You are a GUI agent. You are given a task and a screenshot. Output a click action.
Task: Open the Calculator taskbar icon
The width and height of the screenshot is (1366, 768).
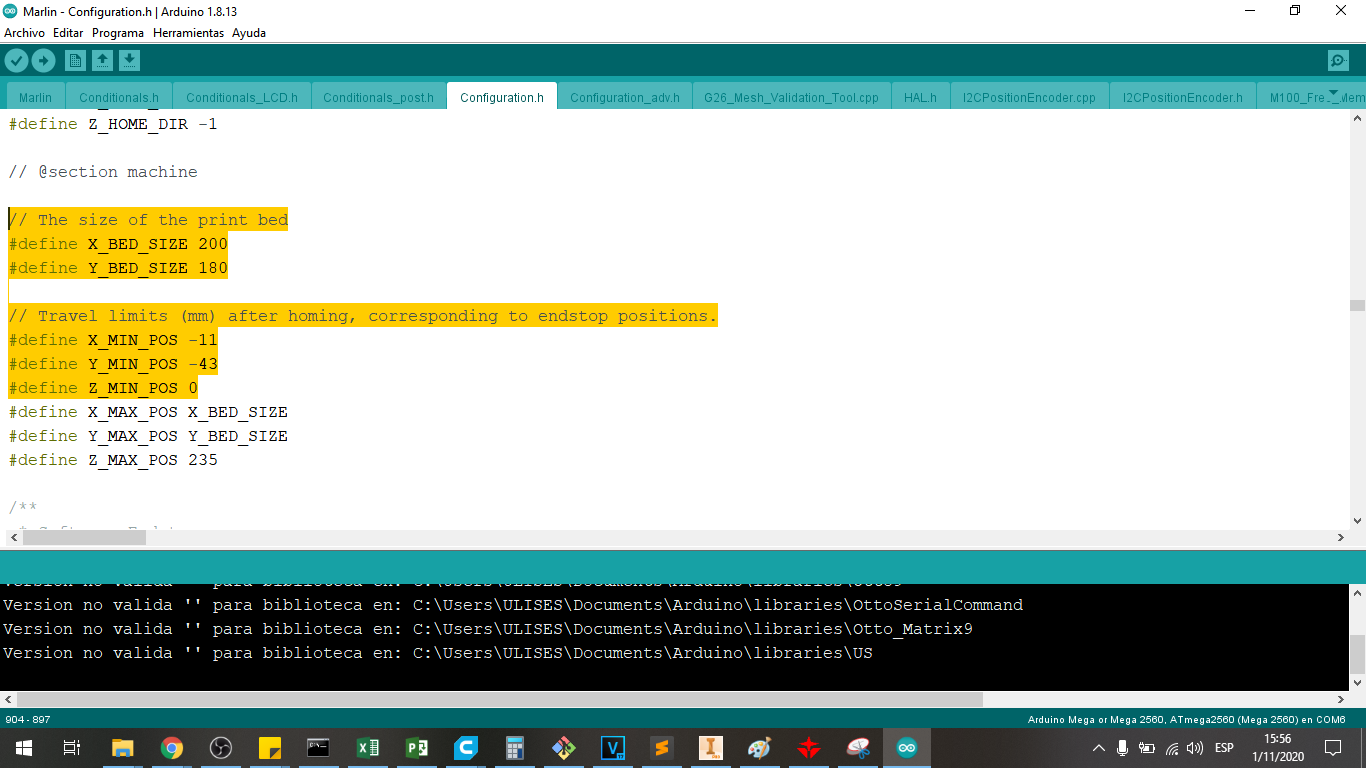[515, 748]
